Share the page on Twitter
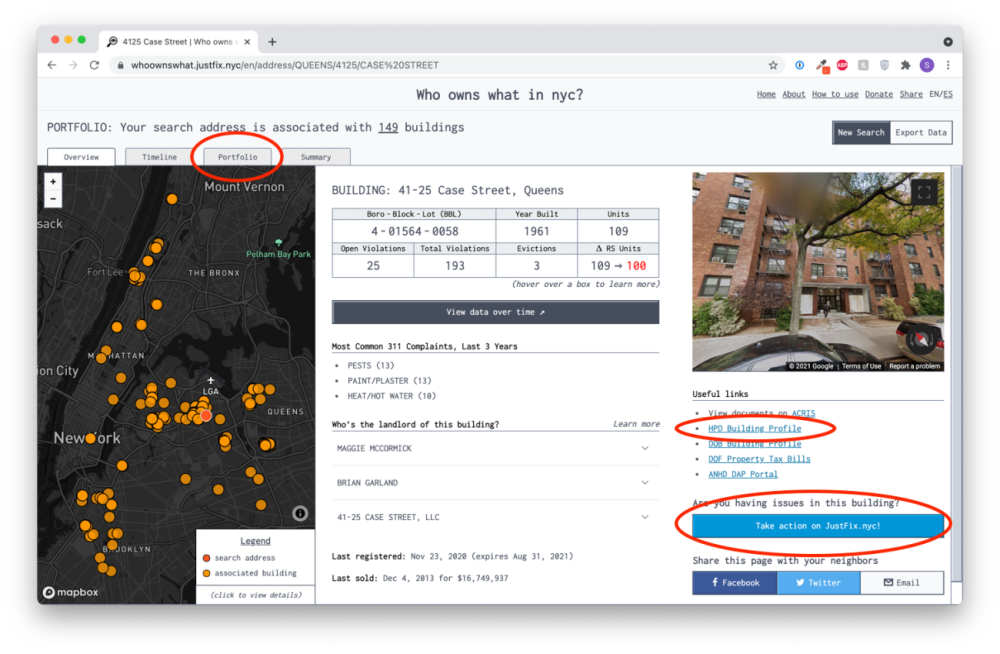Screen dimensions: 1000x654 click(x=818, y=583)
